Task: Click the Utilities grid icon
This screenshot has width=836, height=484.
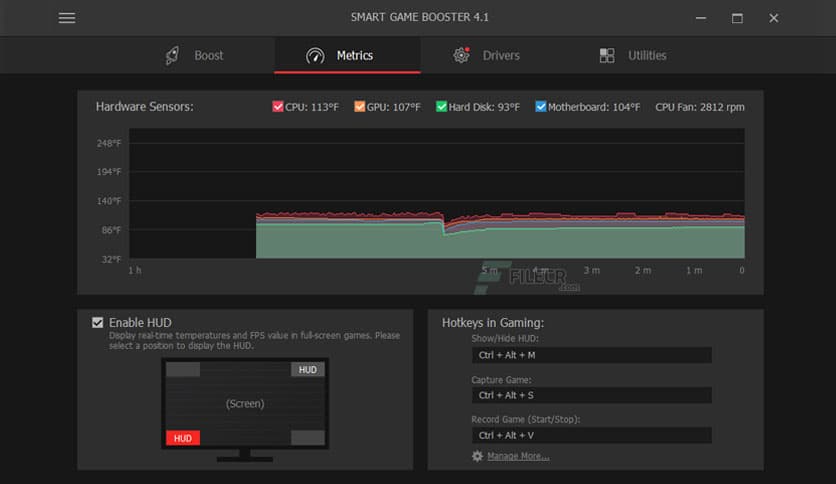Action: [x=607, y=55]
